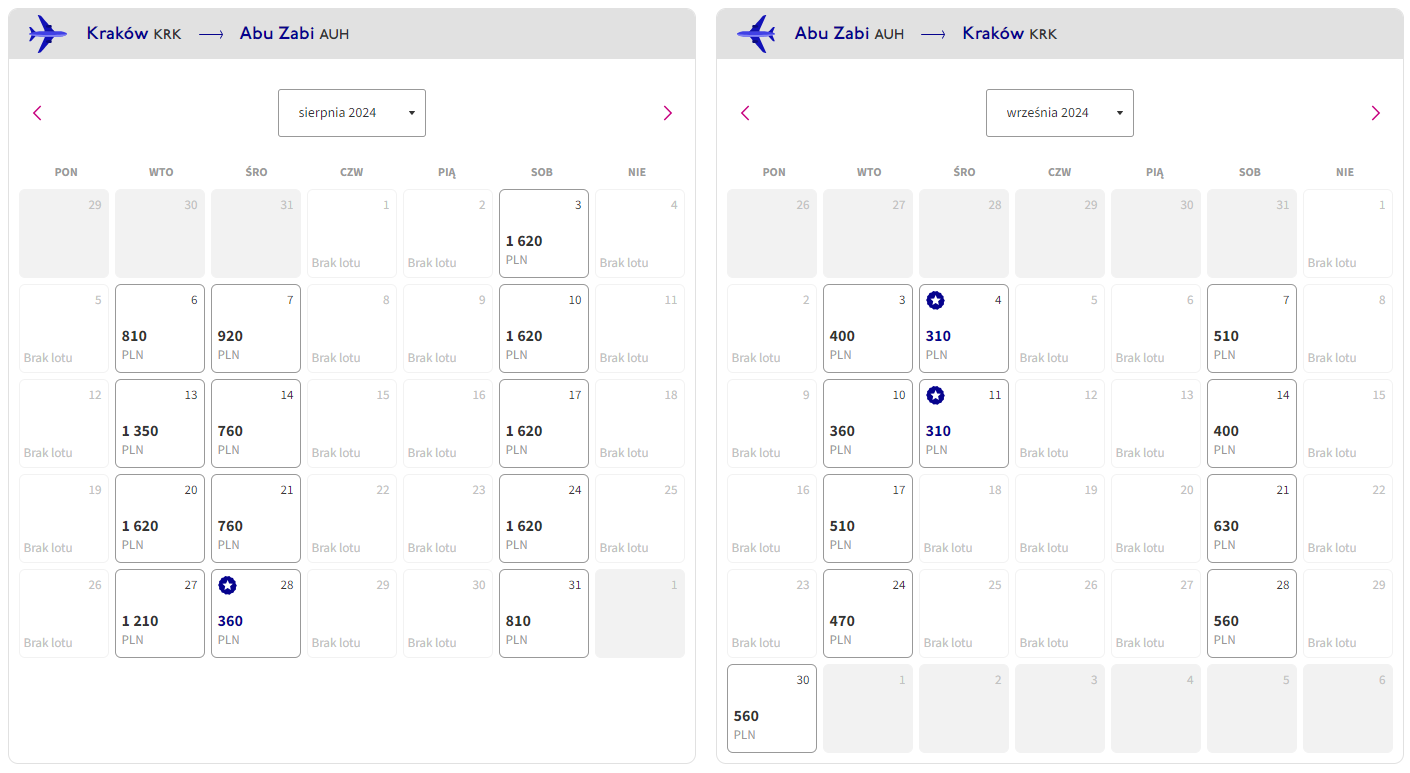Open the września 2024 month dropdown
Viewport: 1410px width, 773px height.
(x=1060, y=113)
